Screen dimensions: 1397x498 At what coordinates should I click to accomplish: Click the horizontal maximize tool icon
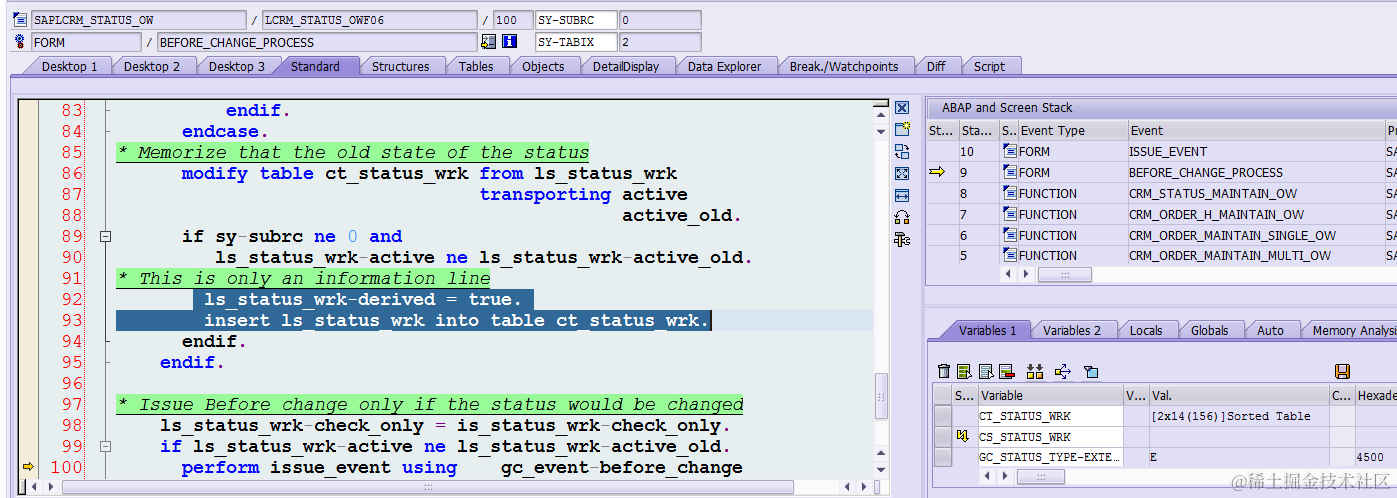(x=902, y=195)
